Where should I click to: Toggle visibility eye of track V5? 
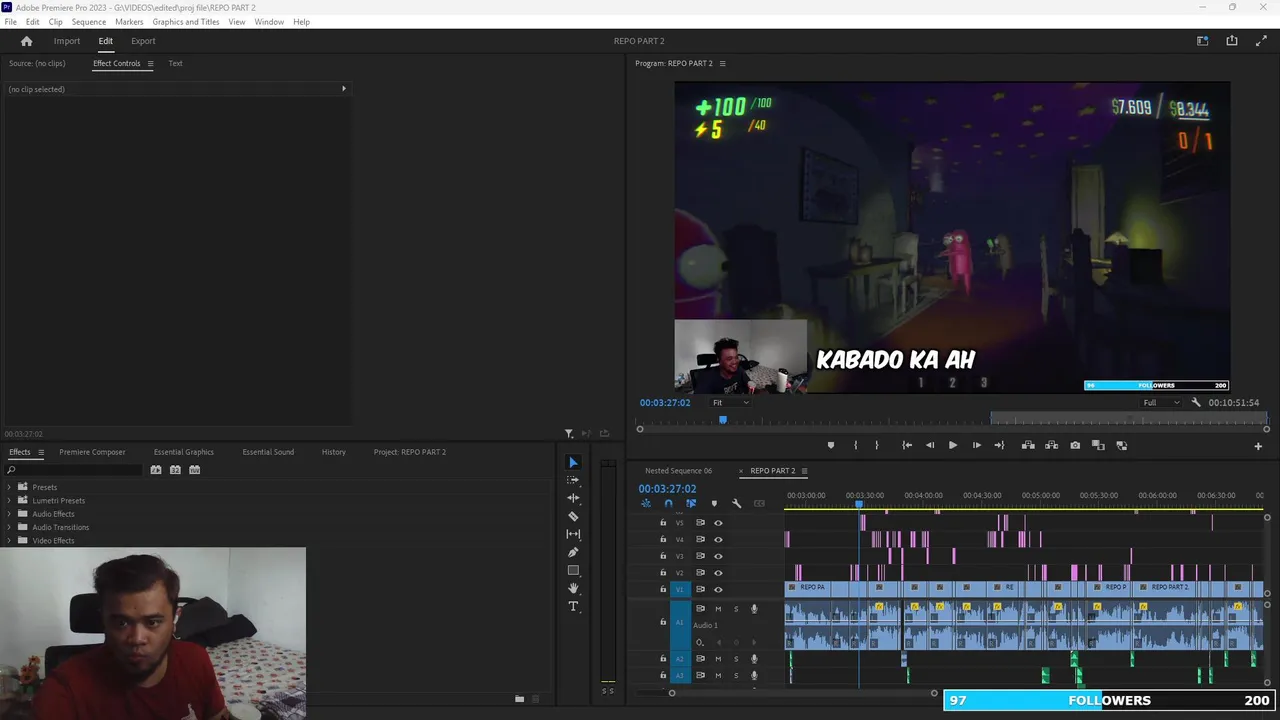pos(718,523)
